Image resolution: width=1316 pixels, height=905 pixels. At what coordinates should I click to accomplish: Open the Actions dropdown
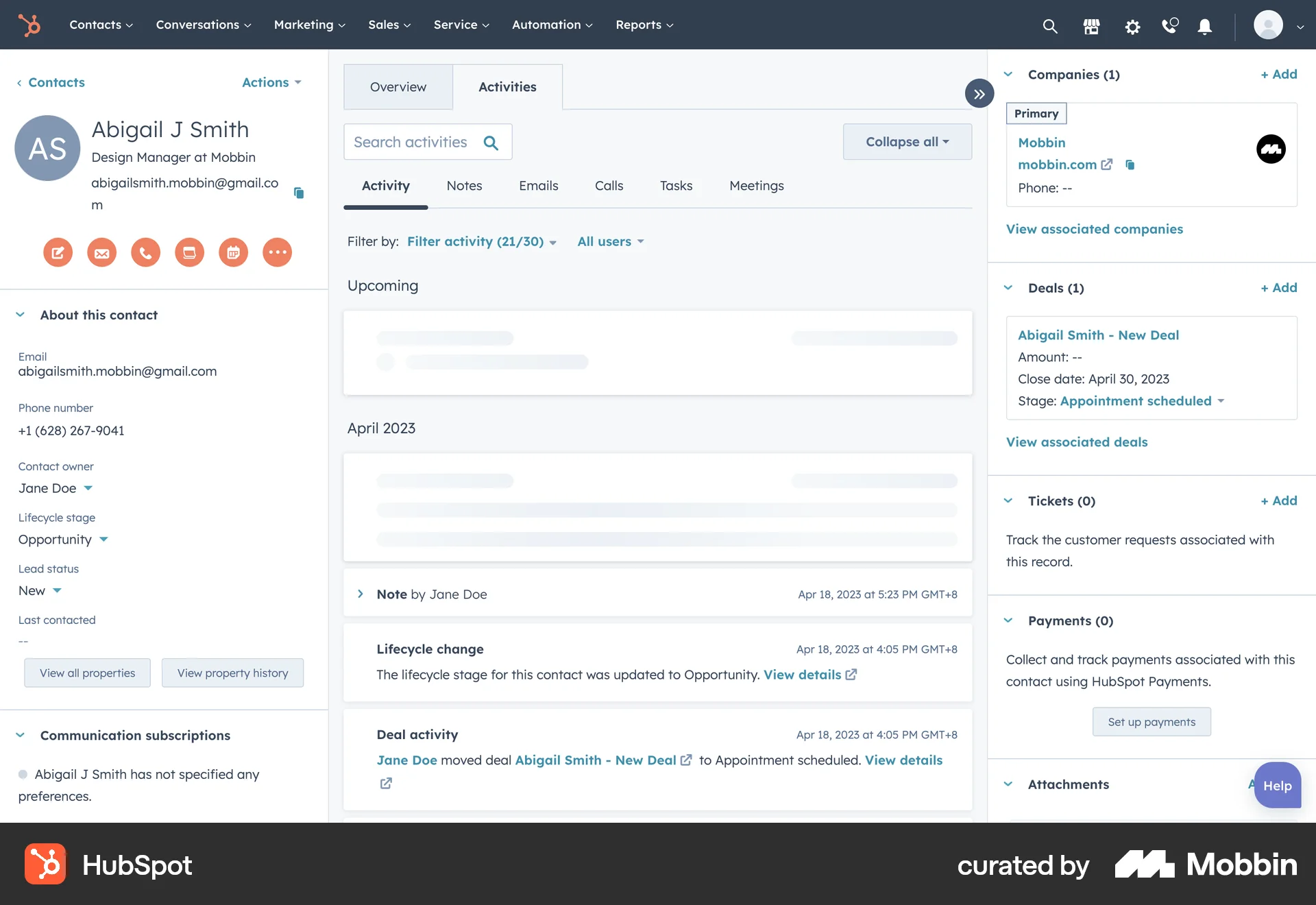(x=271, y=82)
